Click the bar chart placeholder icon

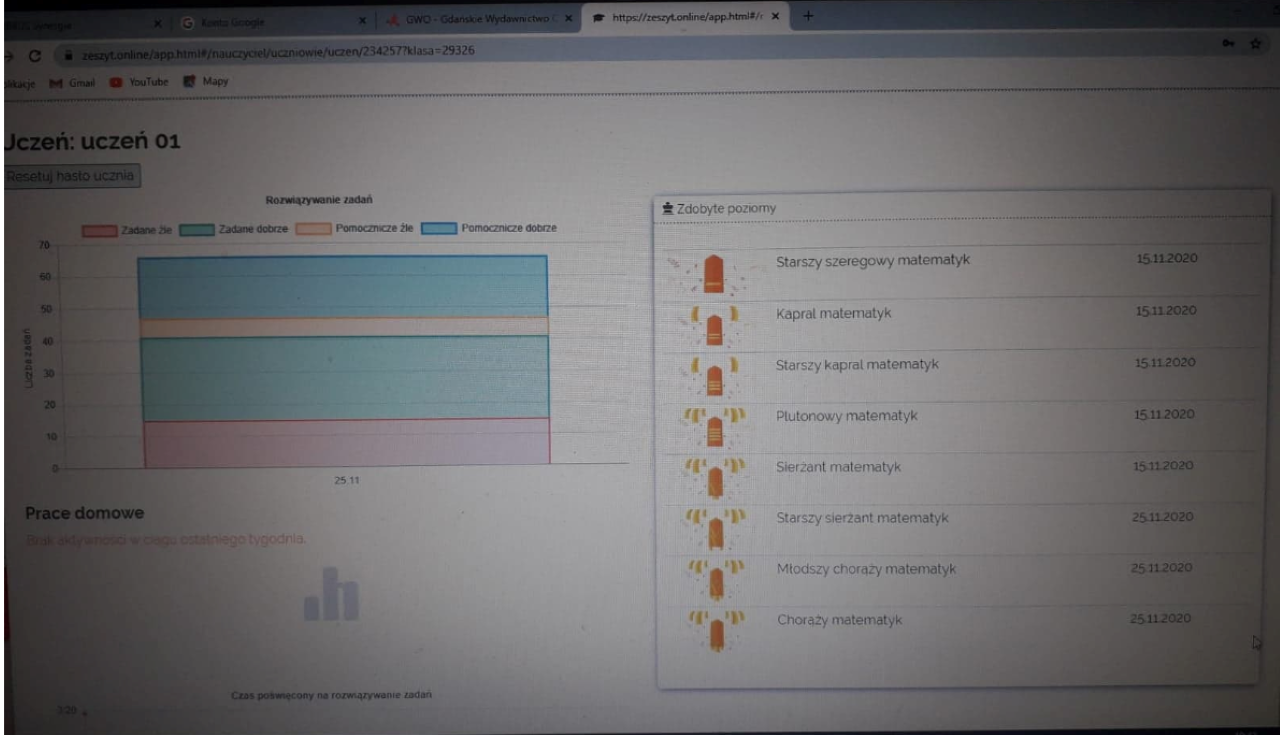point(331,594)
